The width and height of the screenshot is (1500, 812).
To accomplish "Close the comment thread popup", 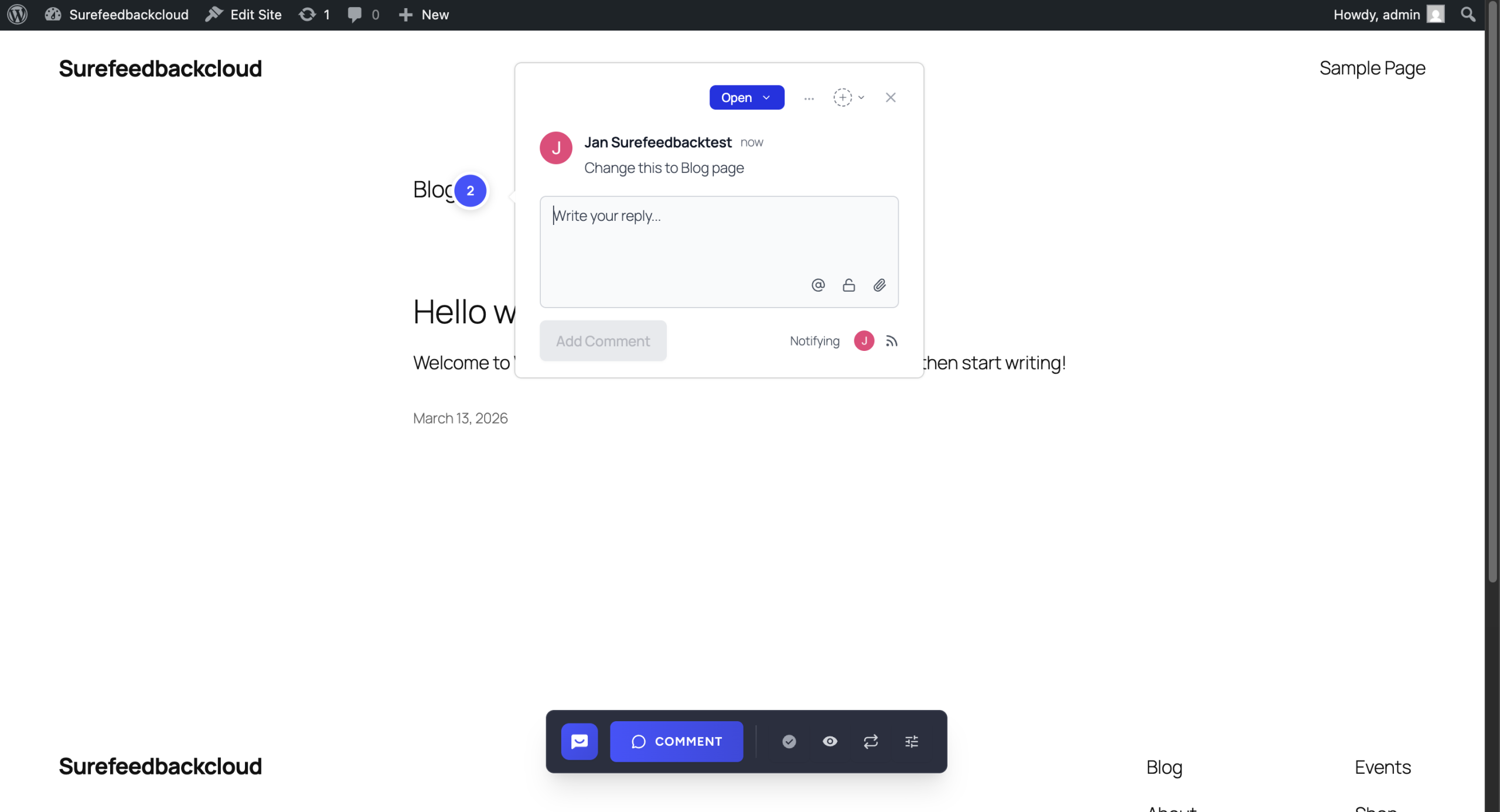I will point(890,97).
